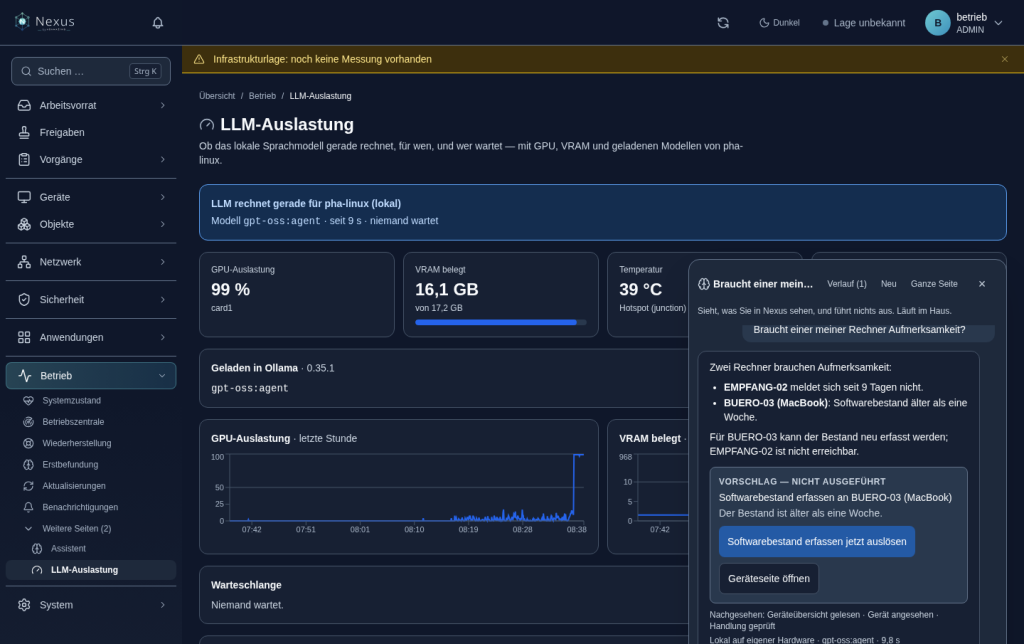The height and width of the screenshot is (644, 1024).
Task: Click the System gear icon
Action: click(x=24, y=605)
